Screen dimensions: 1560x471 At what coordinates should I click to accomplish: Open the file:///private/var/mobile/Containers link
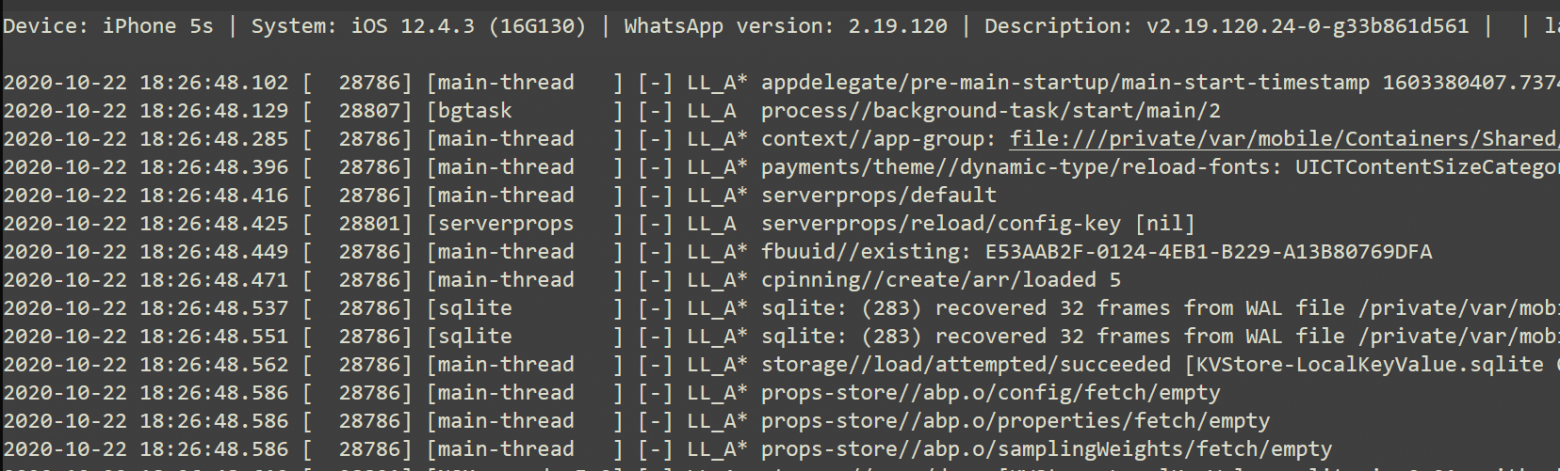tap(1285, 139)
